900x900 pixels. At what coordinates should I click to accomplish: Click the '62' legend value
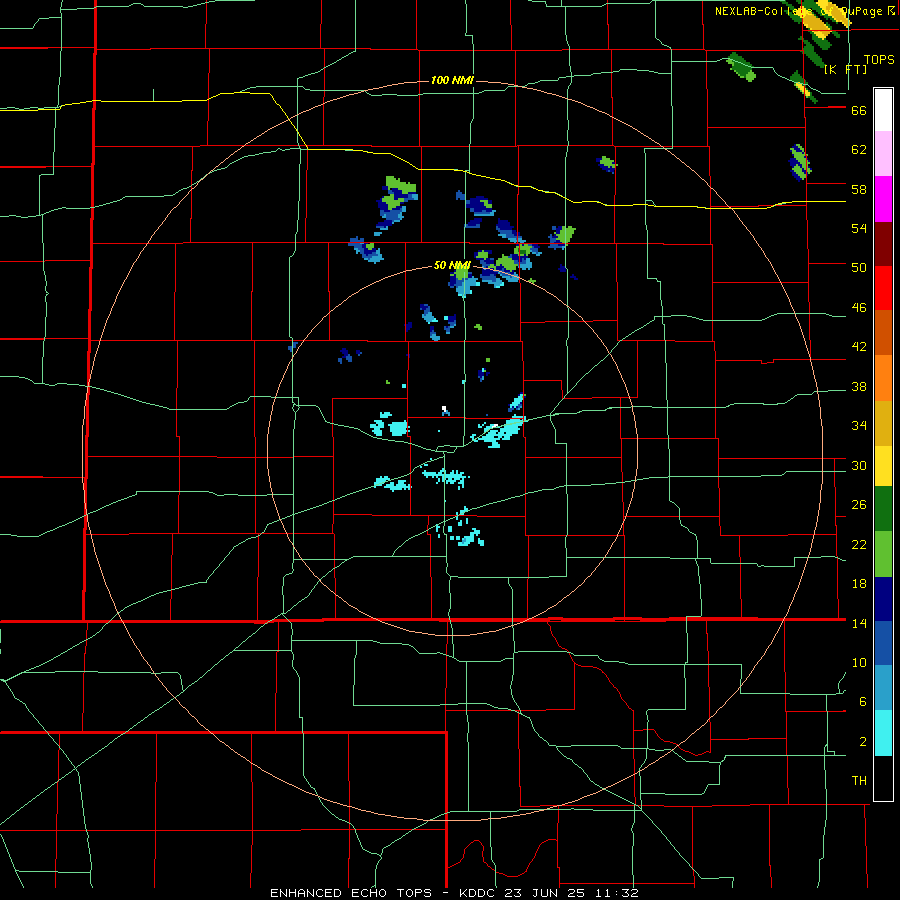pyautogui.click(x=859, y=150)
